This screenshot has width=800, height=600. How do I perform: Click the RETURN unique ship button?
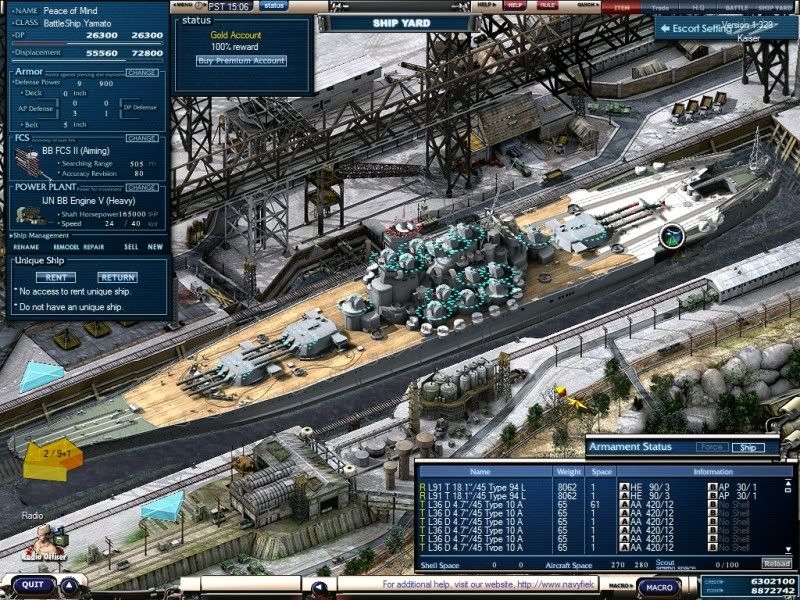(x=117, y=278)
